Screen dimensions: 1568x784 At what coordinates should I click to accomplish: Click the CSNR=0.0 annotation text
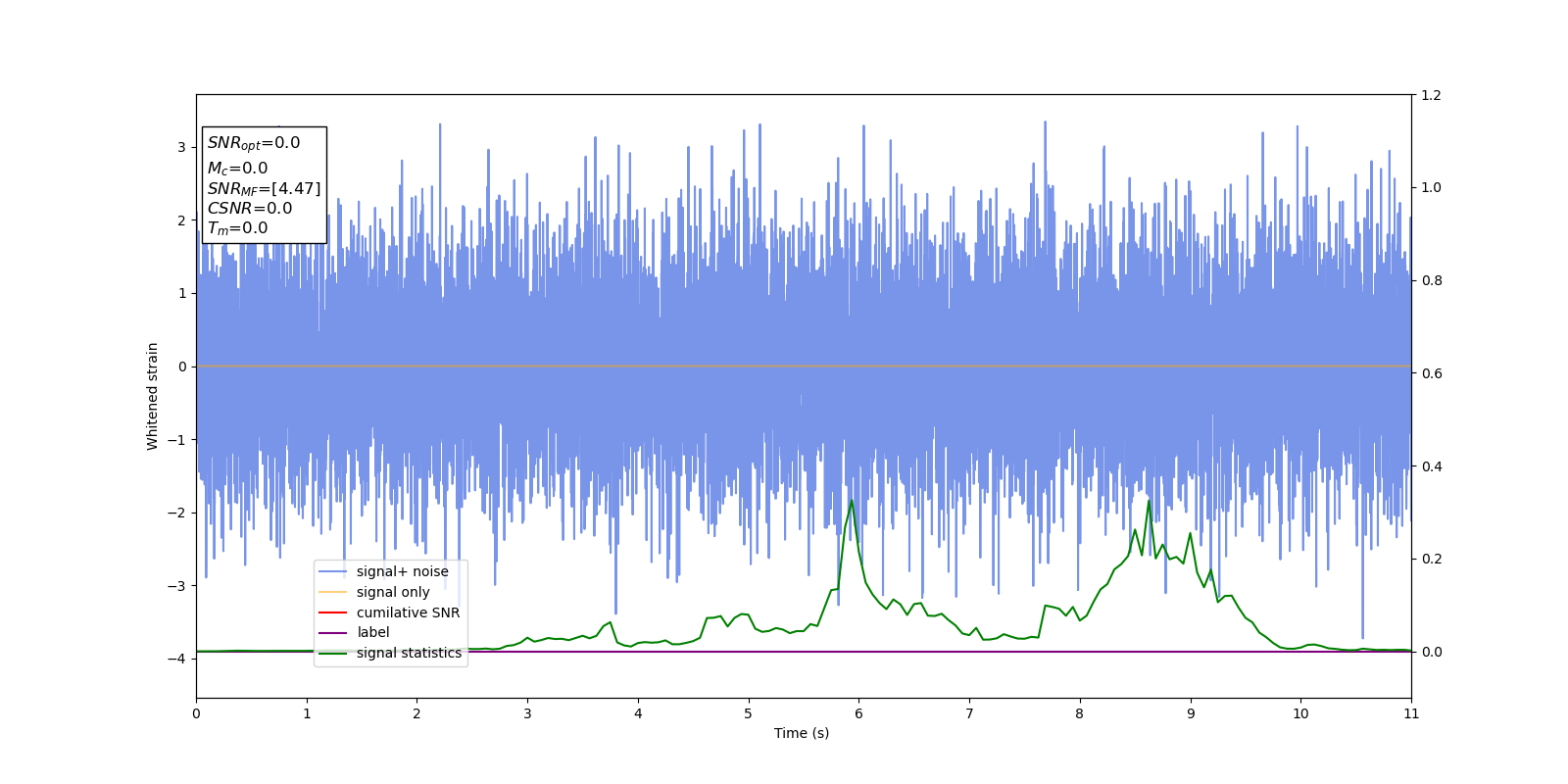coord(249,209)
